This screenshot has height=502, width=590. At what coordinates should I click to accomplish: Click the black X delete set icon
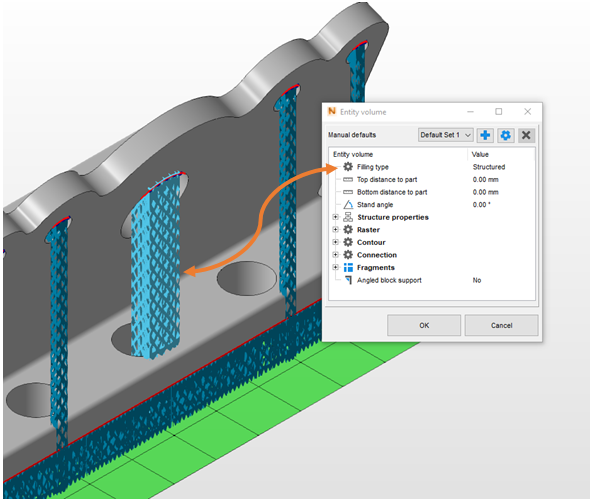coord(526,135)
